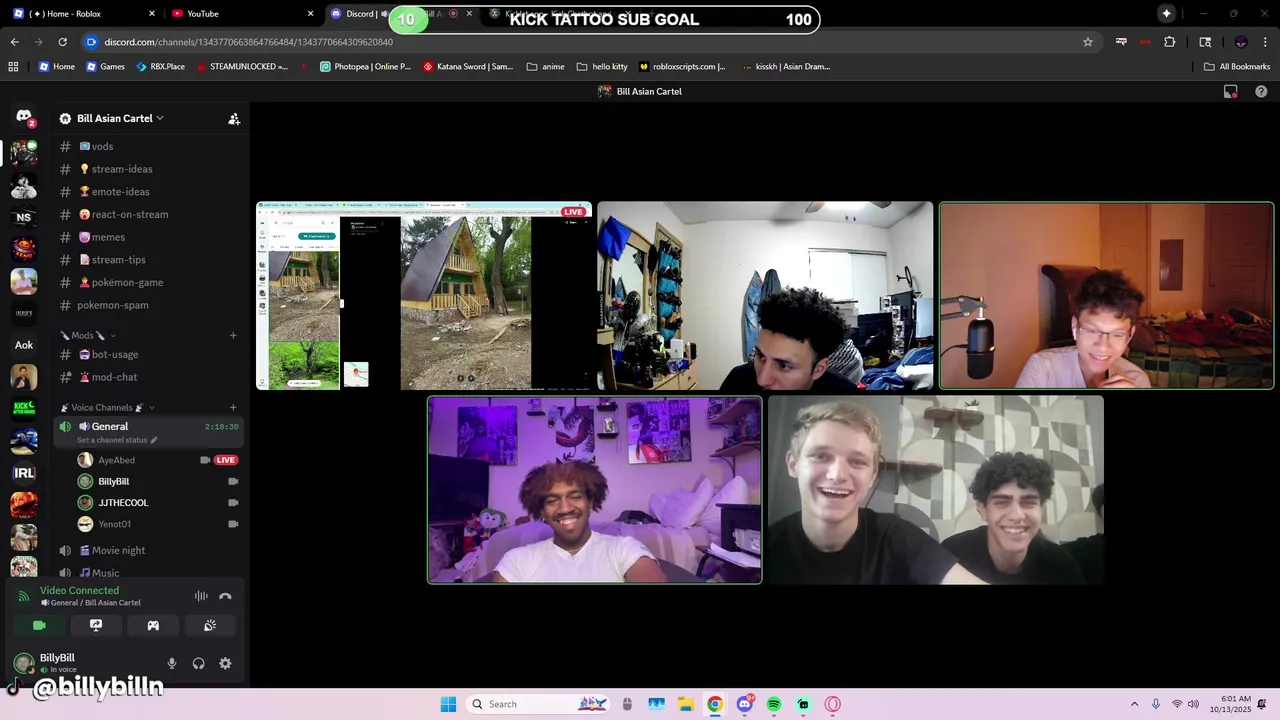Add a channel to Voice Channels category

pos(233,408)
